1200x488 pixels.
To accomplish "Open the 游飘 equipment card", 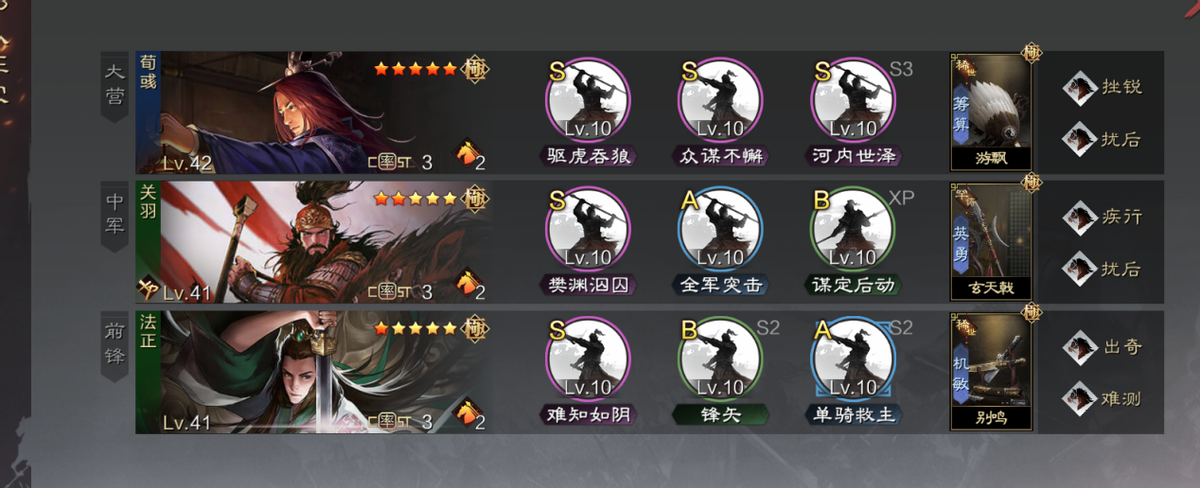I will click(x=990, y=112).
